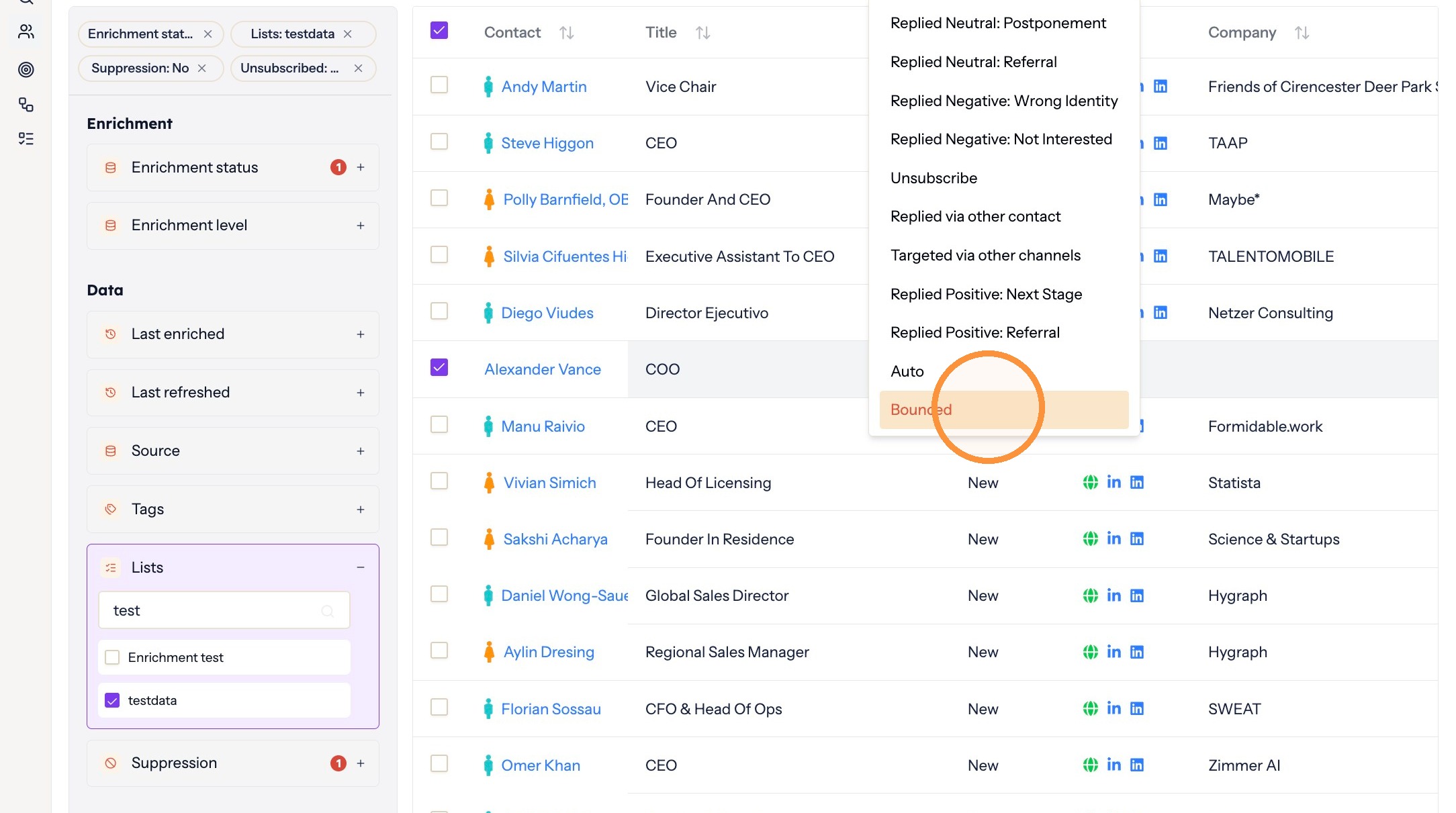1456x813 pixels.
Task: Focus the Lists search input field
Action: tap(224, 610)
